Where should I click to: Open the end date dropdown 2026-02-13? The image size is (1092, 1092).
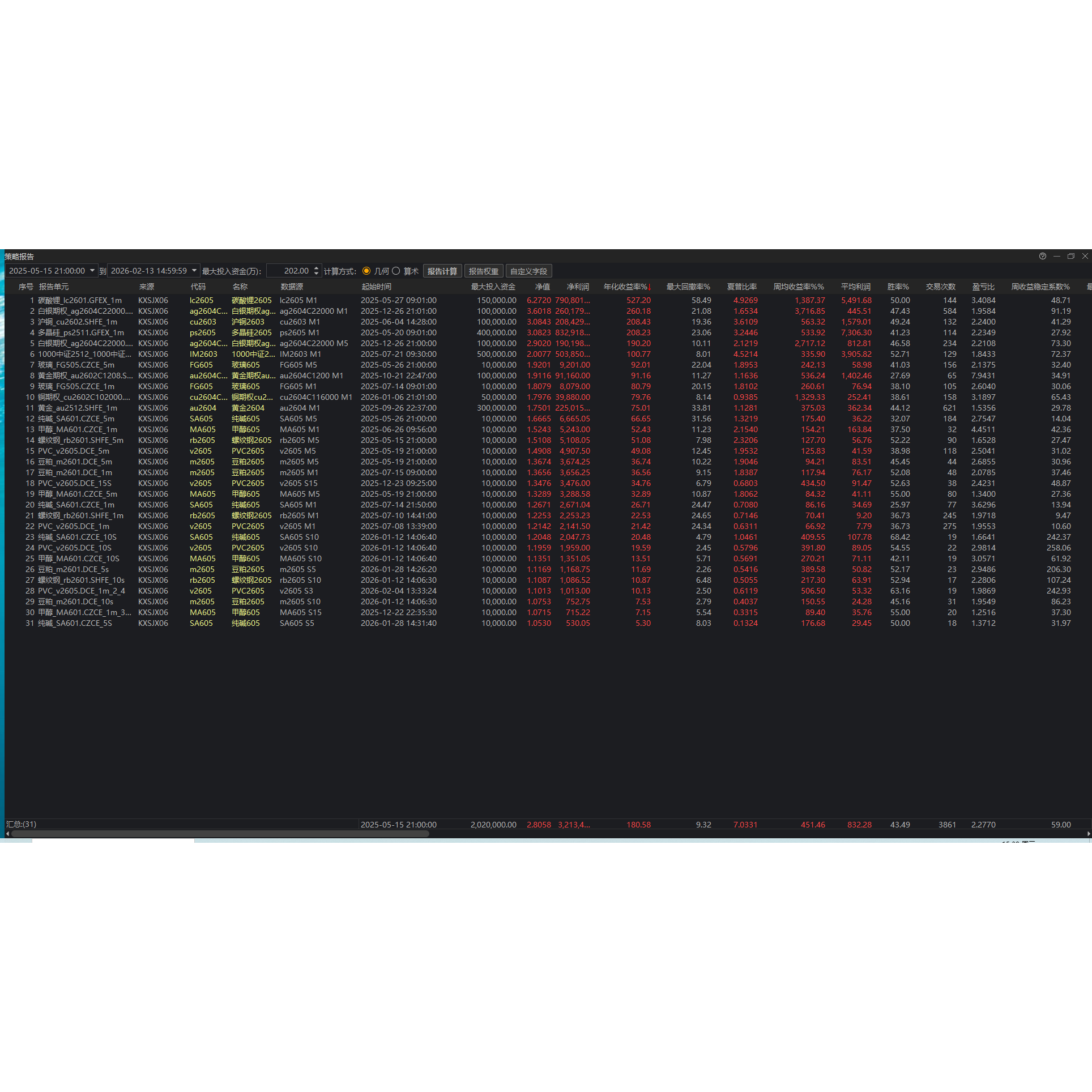coord(194,271)
